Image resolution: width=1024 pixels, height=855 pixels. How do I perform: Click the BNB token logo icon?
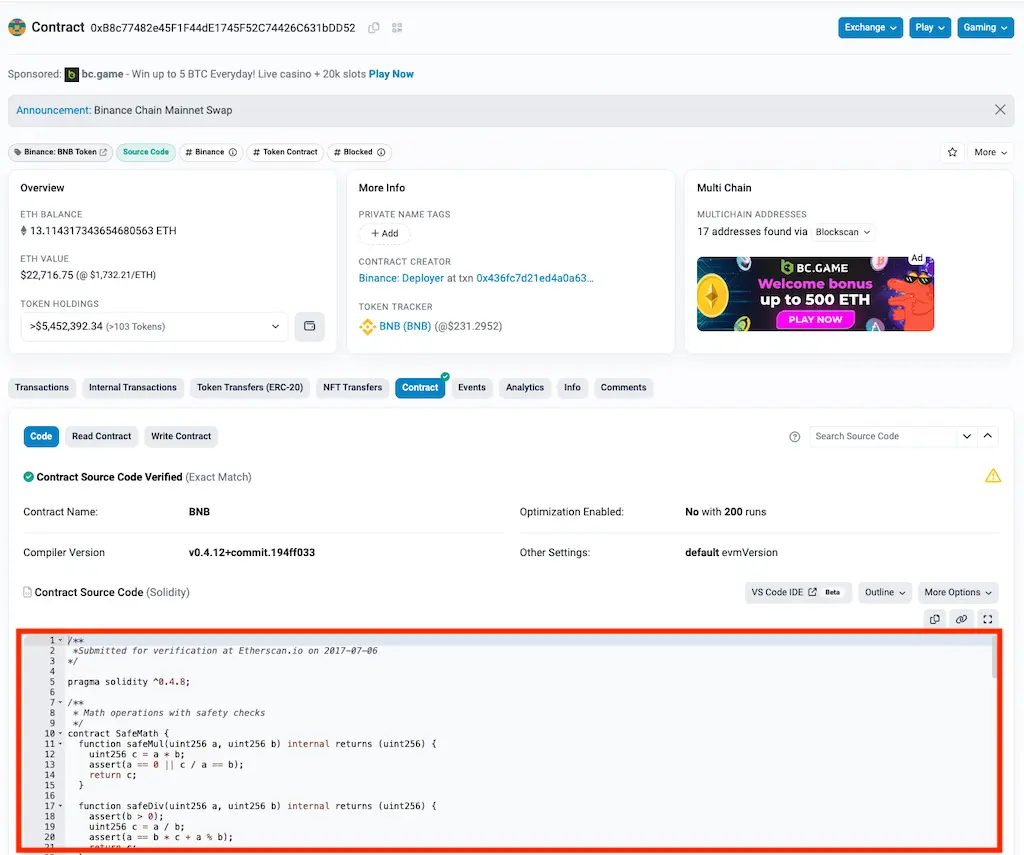(x=367, y=326)
